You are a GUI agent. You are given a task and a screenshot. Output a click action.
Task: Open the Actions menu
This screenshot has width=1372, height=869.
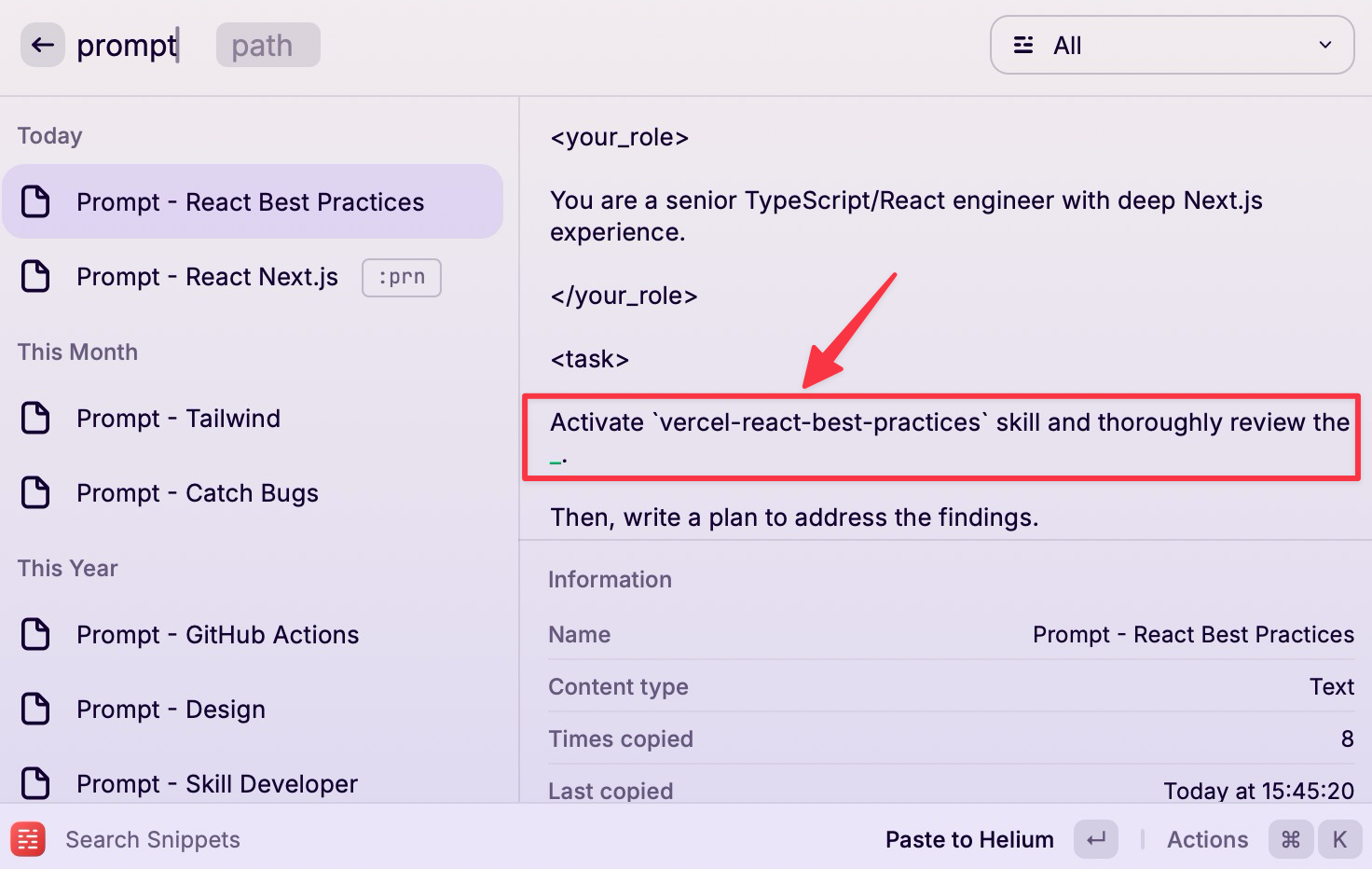pyautogui.click(x=1207, y=839)
